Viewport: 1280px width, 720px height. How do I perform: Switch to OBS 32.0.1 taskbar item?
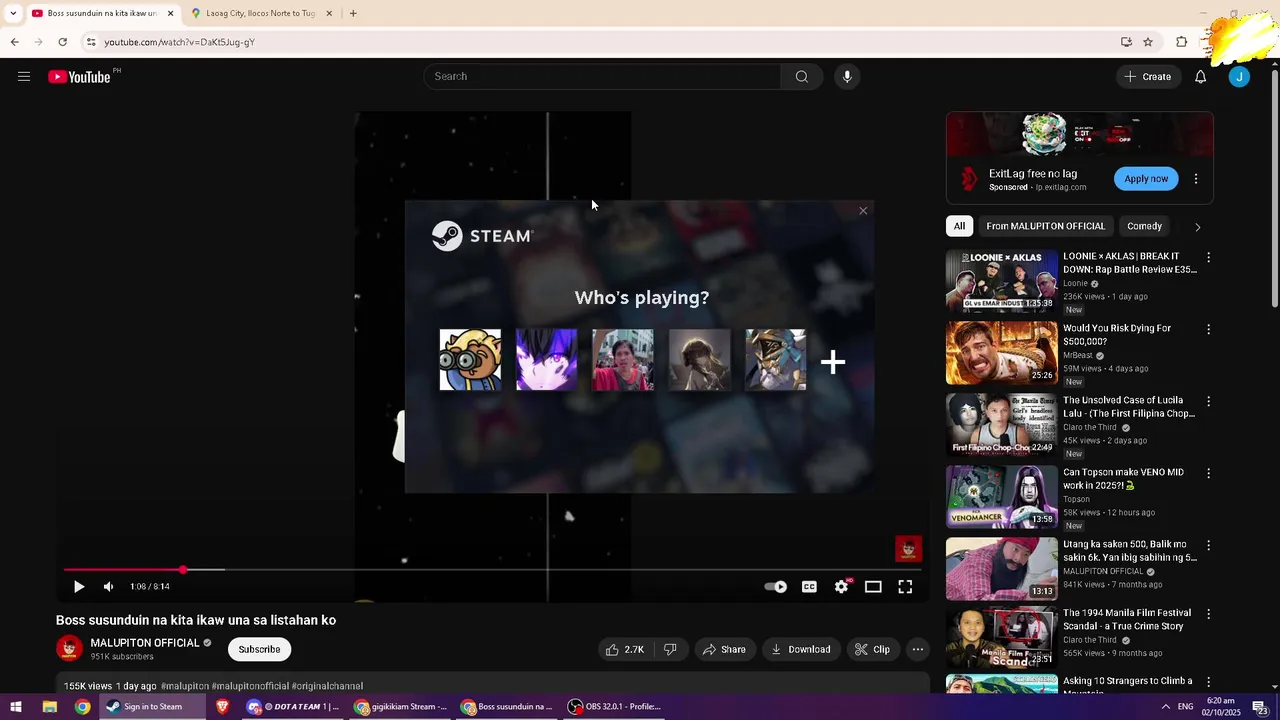coord(615,707)
